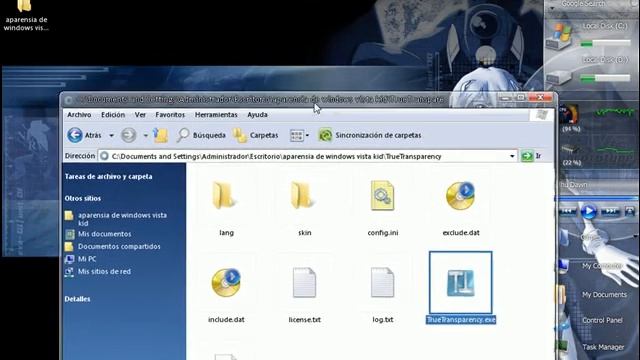Open the Archivo menu
The image size is (640, 360).
pos(79,115)
